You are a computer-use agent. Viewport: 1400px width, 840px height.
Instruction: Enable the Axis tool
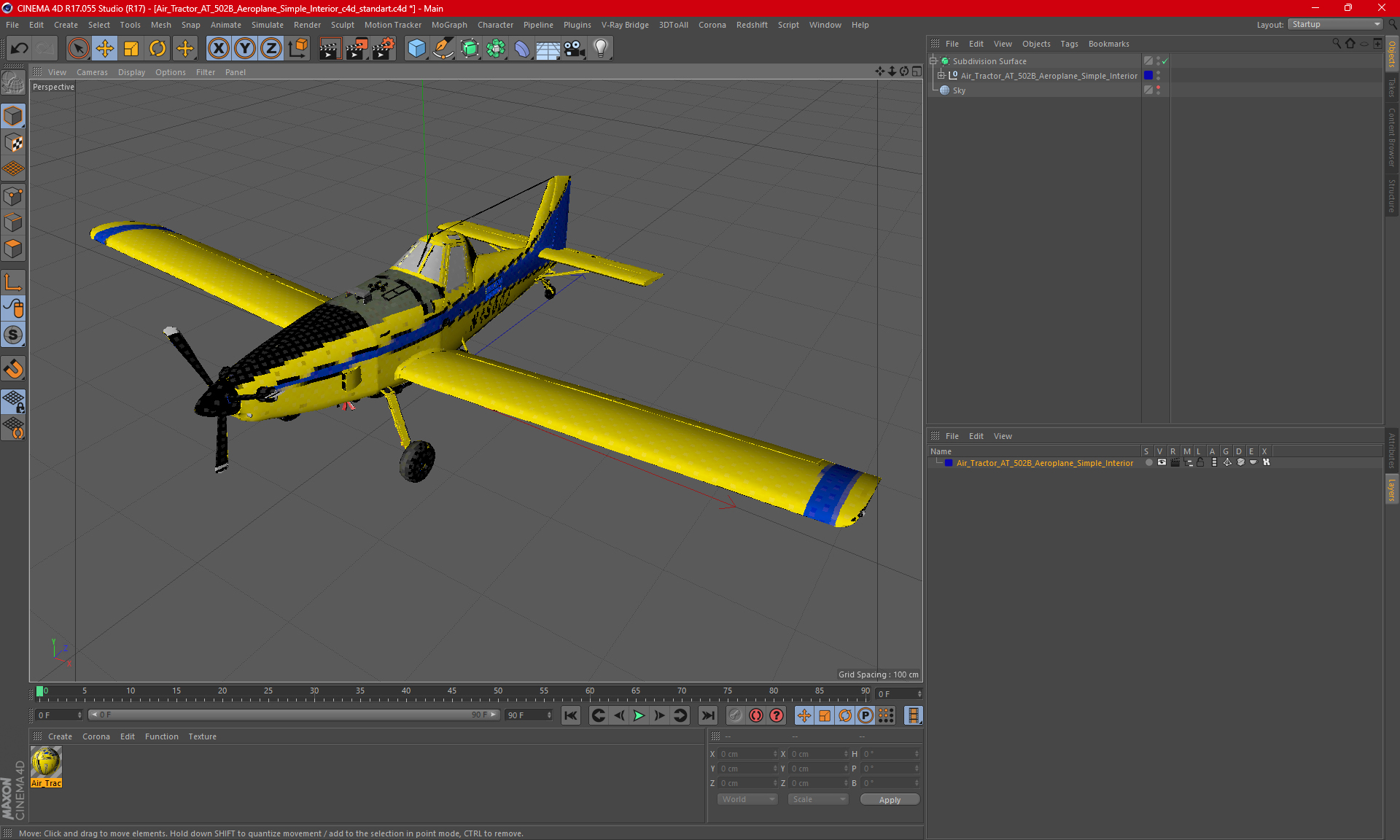coord(13,281)
